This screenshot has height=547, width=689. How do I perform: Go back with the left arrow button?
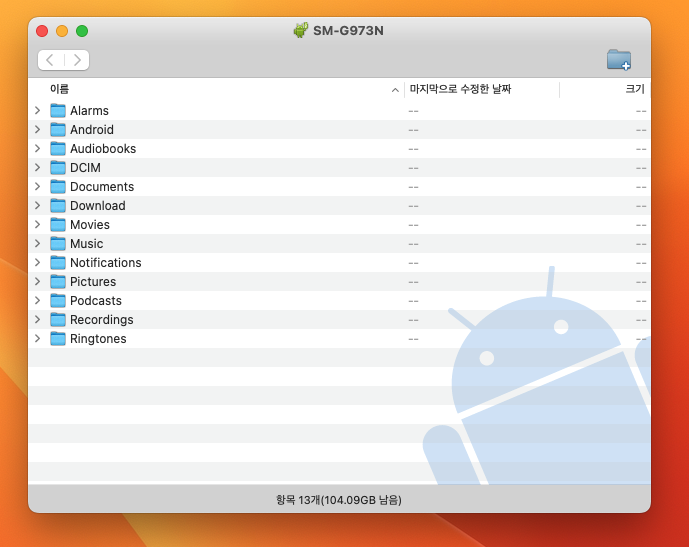pyautogui.click(x=51, y=60)
